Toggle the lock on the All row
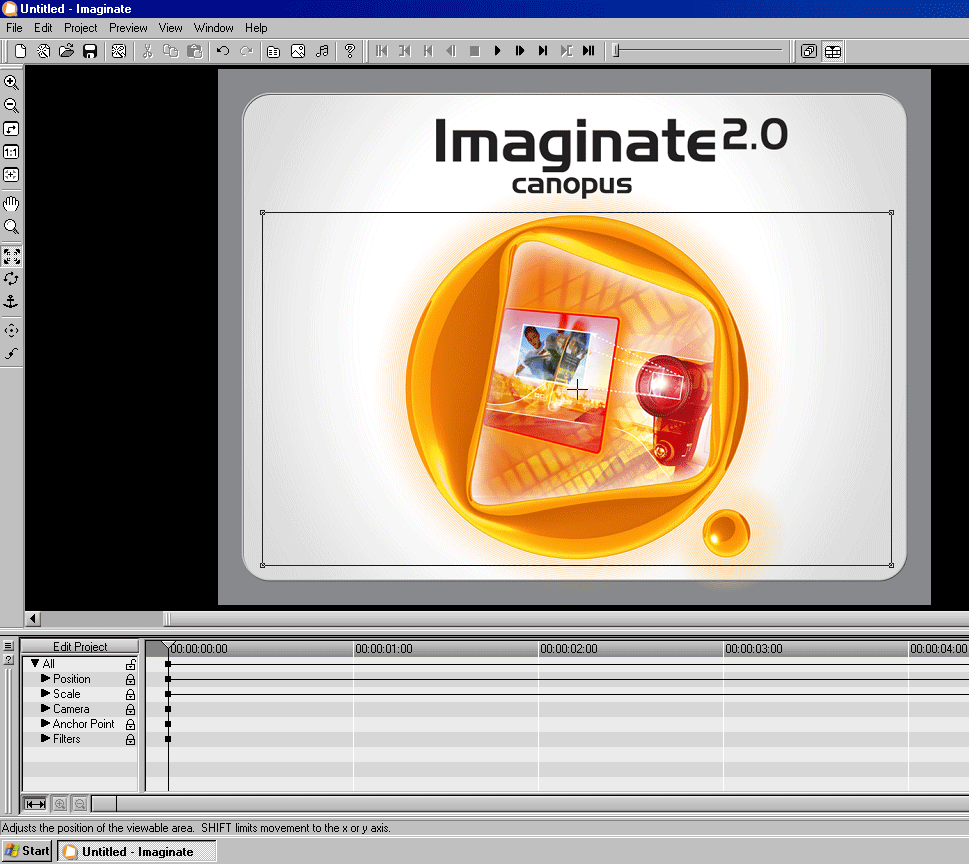This screenshot has width=969, height=864. pyautogui.click(x=130, y=664)
